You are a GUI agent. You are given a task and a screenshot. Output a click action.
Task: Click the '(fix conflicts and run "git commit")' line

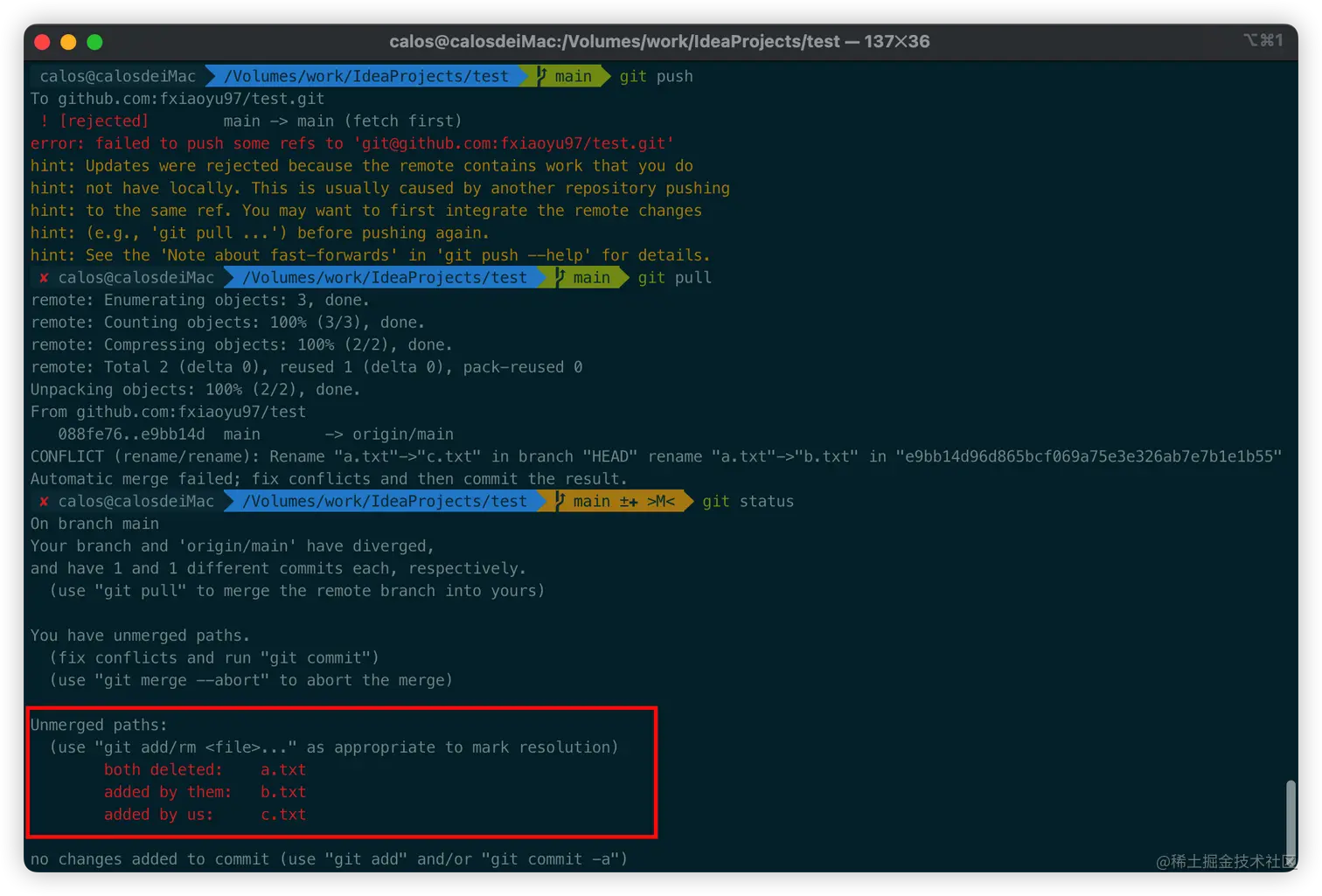tap(214, 657)
